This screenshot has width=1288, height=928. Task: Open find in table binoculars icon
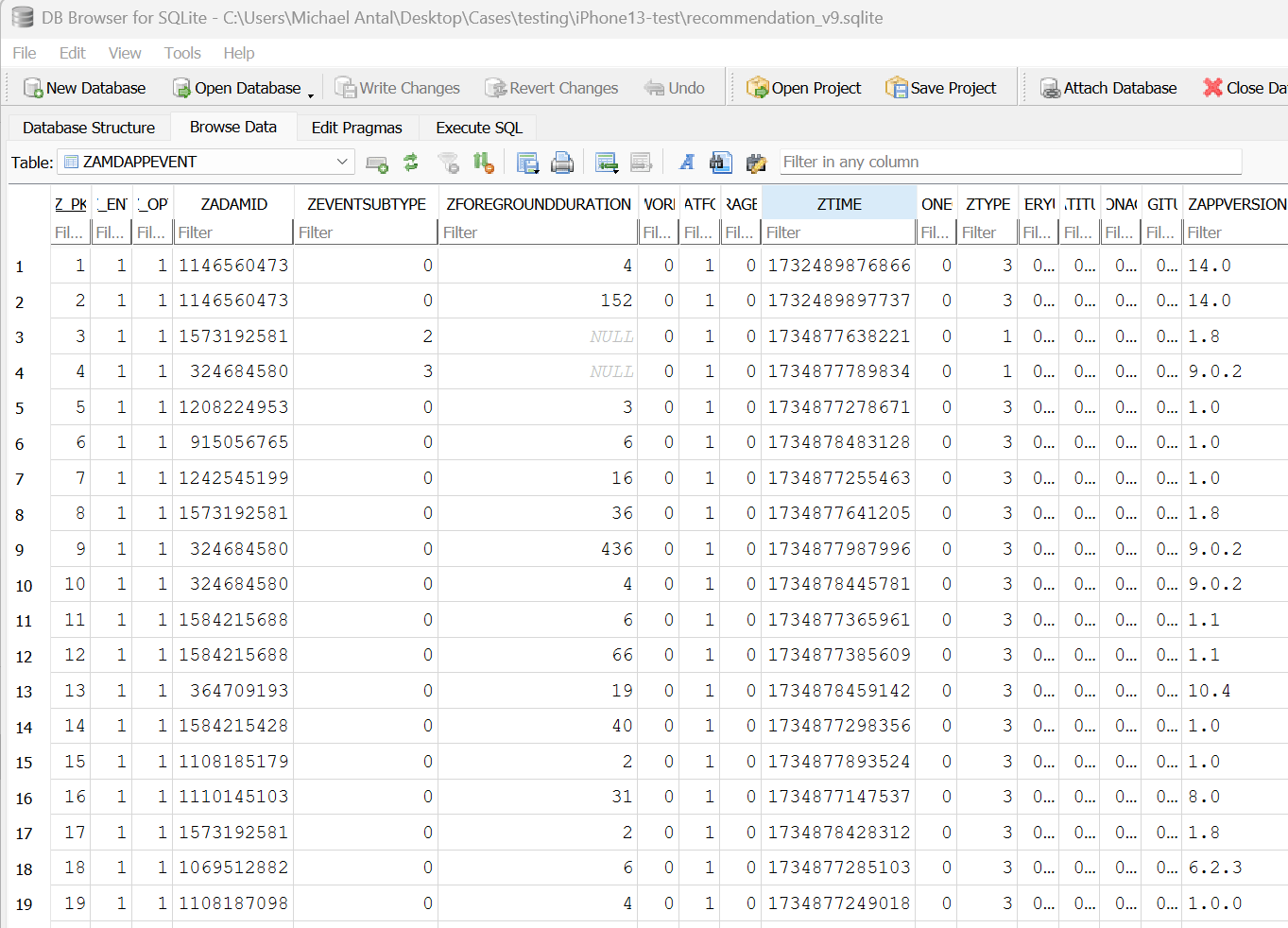[720, 163]
